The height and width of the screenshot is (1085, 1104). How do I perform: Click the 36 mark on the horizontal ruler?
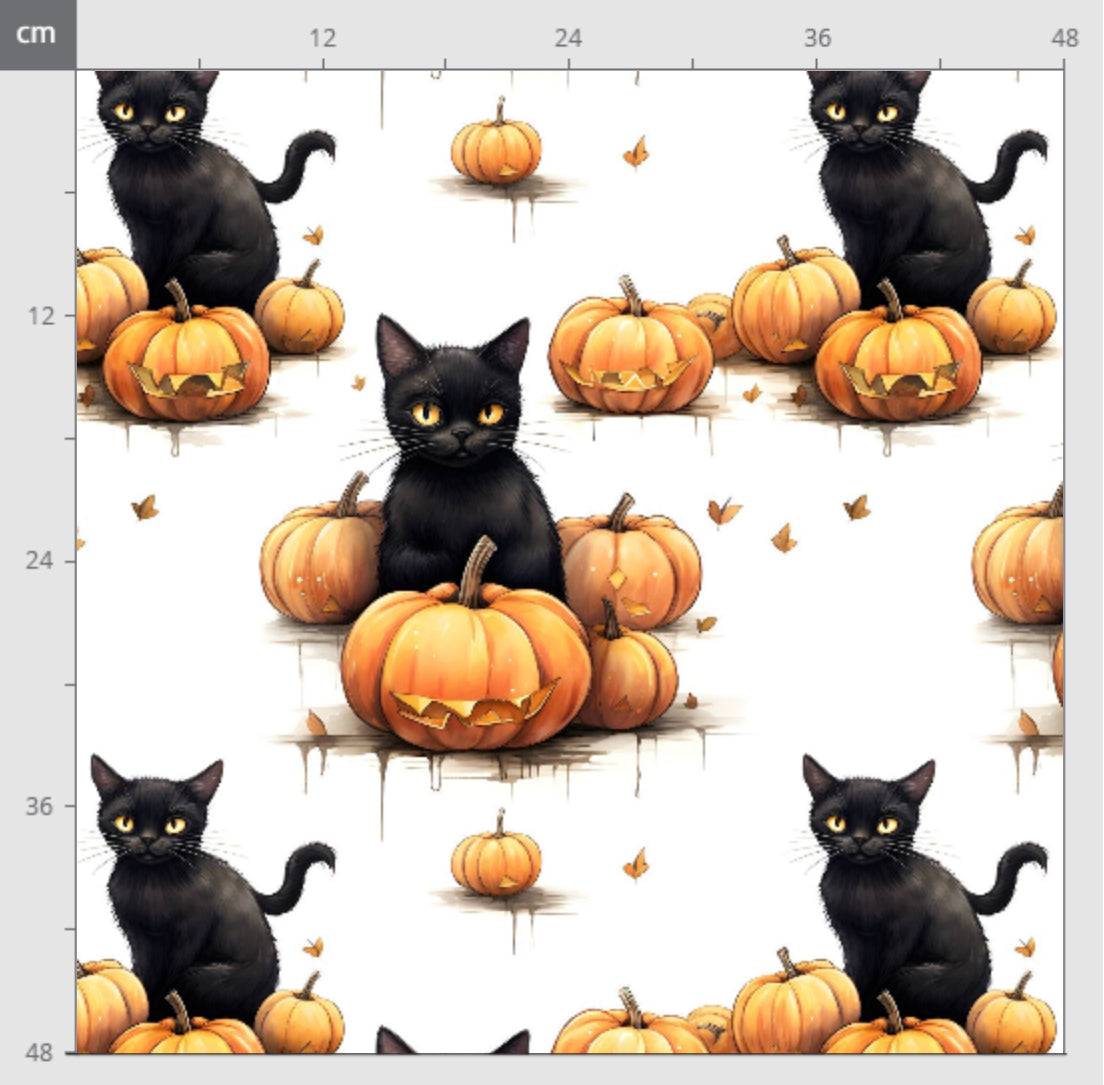coord(817,39)
